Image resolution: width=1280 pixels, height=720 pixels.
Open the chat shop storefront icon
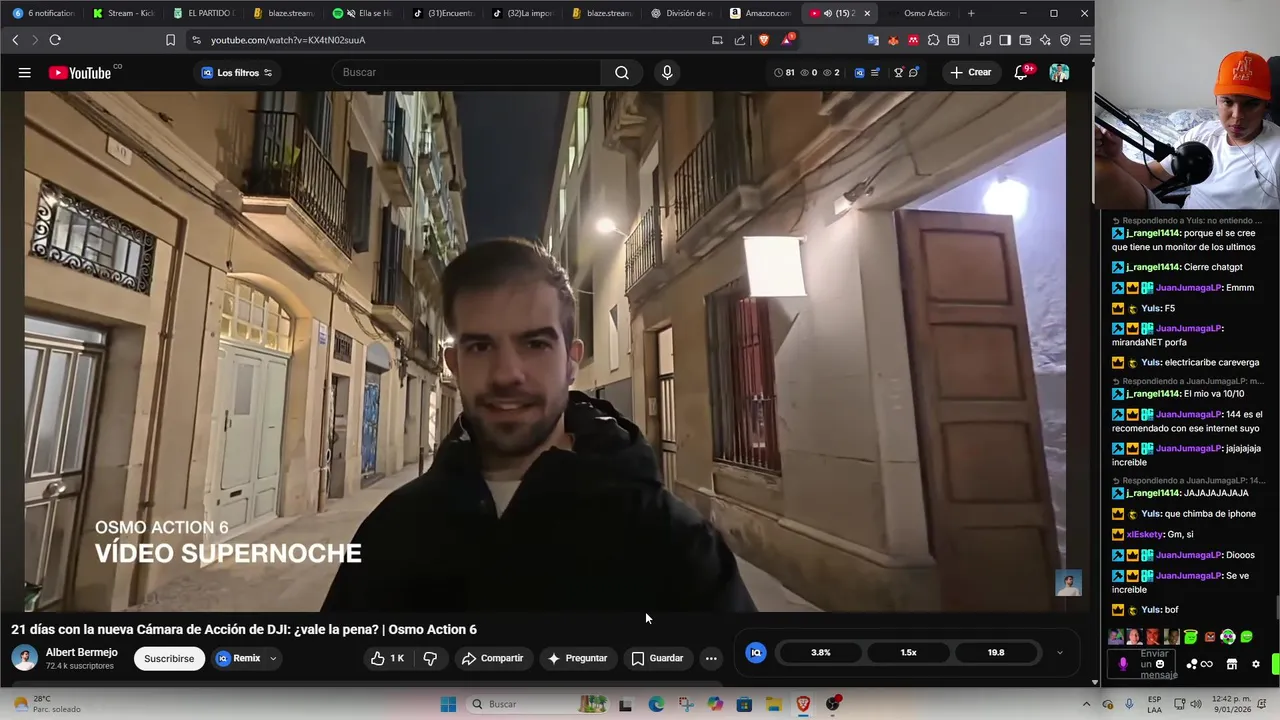point(1232,664)
